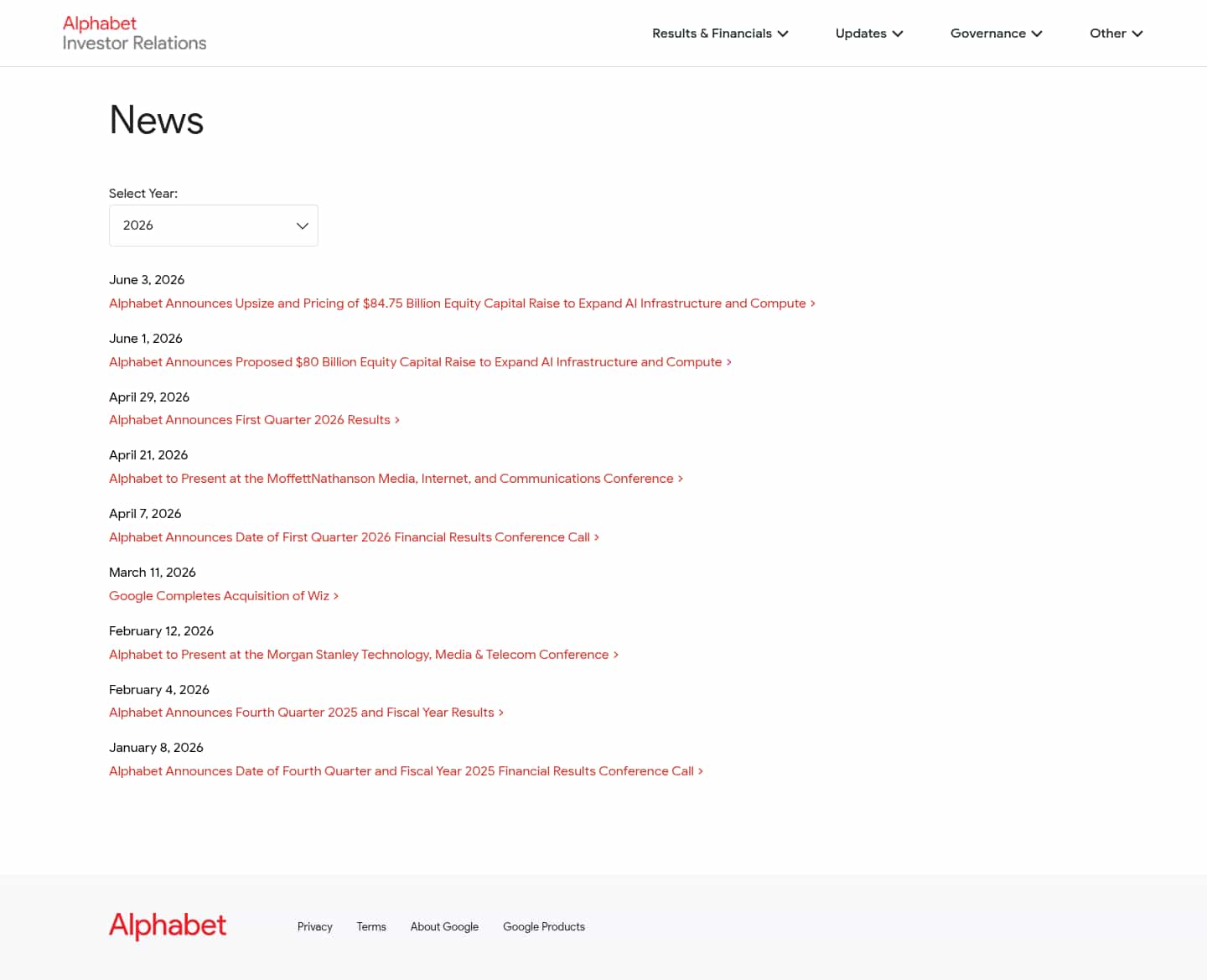Open First Quarter 2026 Conference Call date news
This screenshot has width=1207, height=980.
[354, 537]
